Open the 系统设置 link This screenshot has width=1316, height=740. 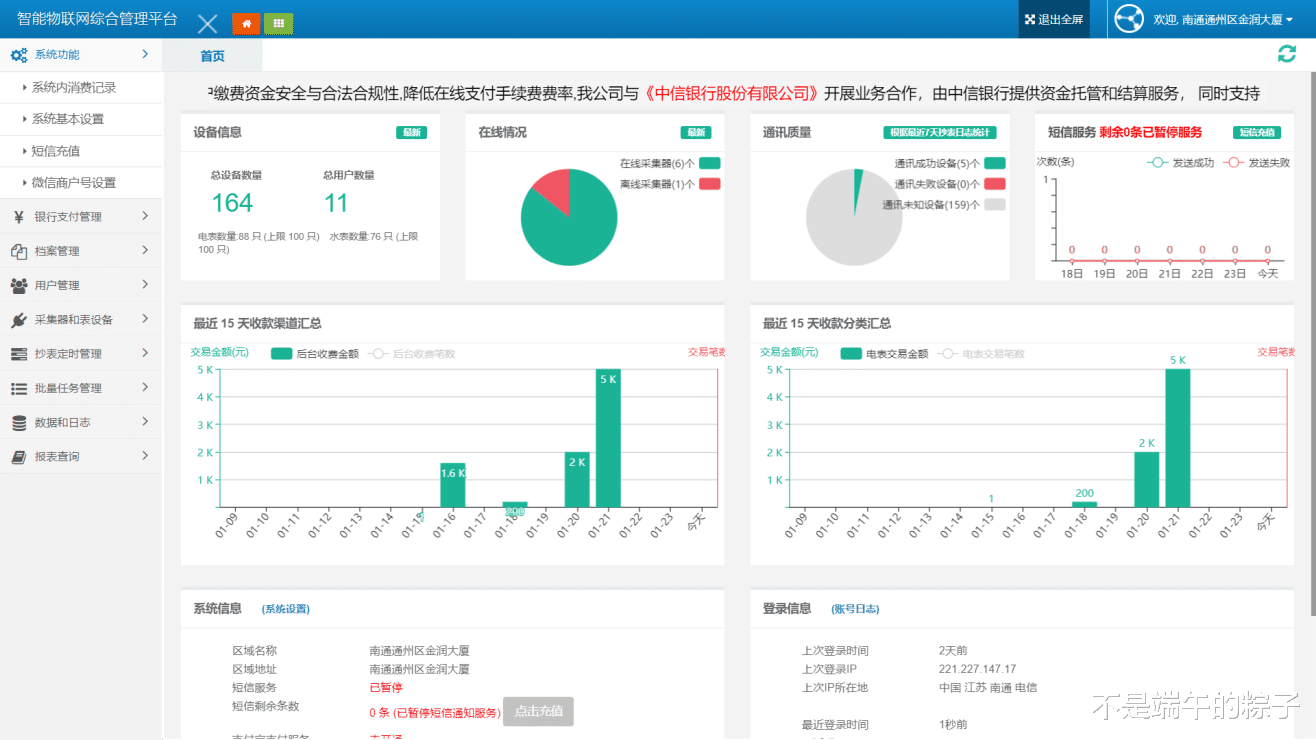tap(286, 609)
